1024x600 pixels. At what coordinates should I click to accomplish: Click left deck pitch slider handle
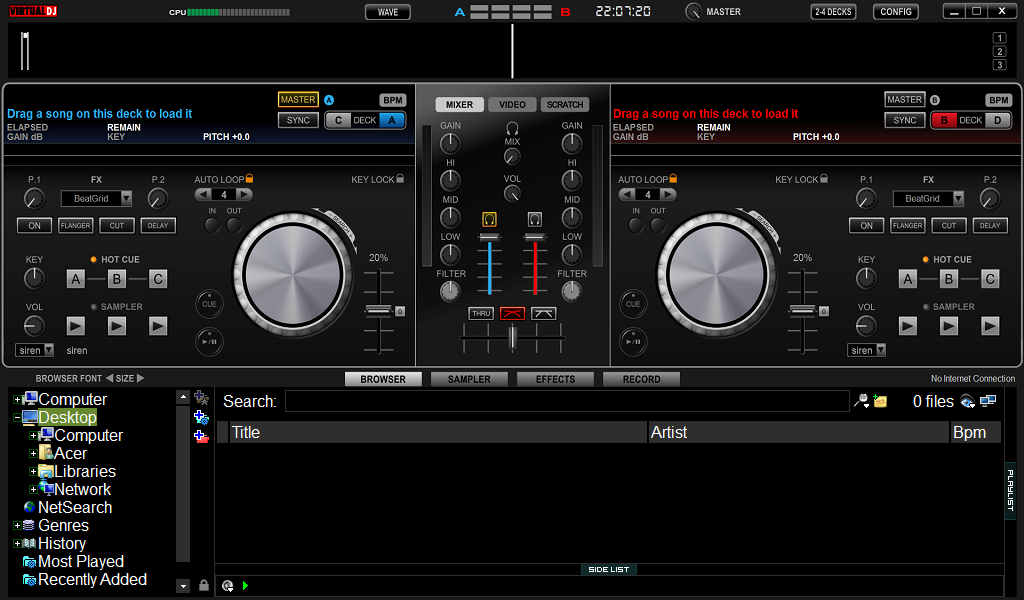pyautogui.click(x=379, y=311)
